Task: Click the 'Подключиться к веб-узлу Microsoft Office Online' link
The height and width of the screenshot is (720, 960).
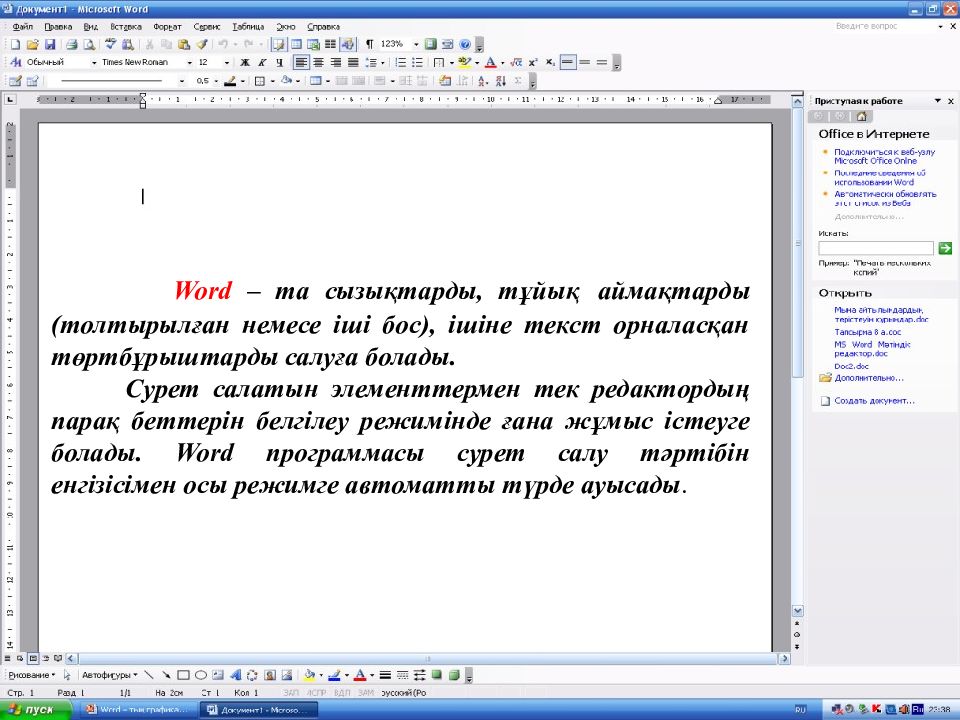Action: 884,156
